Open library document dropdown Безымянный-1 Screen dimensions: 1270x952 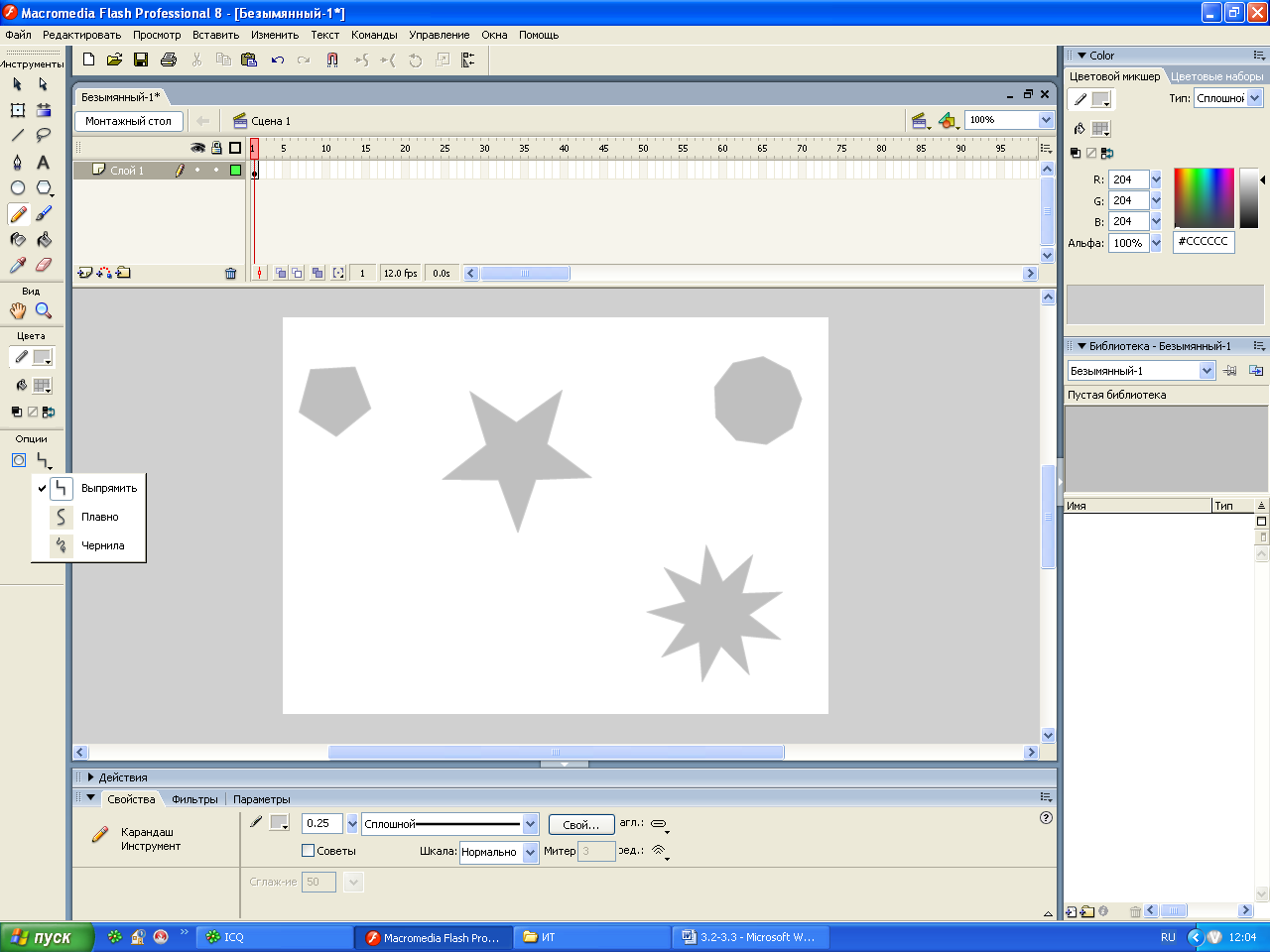[1207, 371]
